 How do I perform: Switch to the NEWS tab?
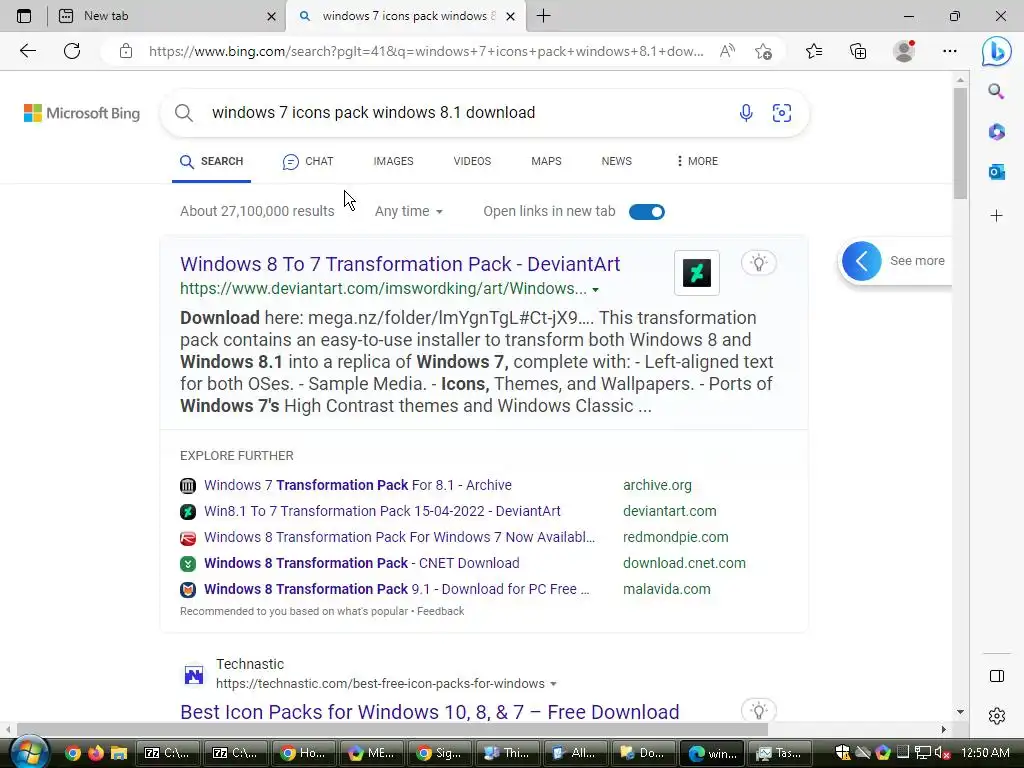pyautogui.click(x=616, y=161)
